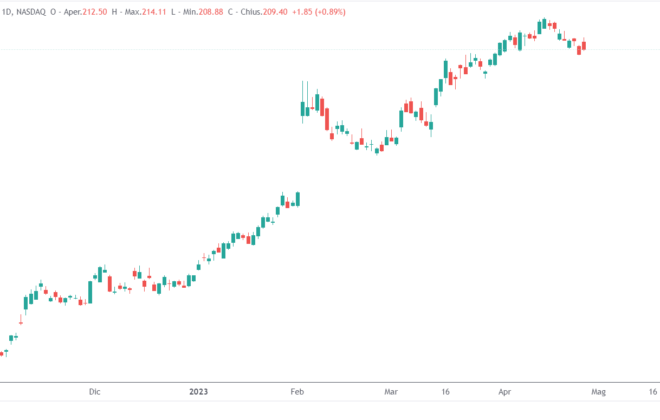Viewport: 660px width, 420px height.
Task: Select the 2023 year label on time axis
Action: (200, 393)
